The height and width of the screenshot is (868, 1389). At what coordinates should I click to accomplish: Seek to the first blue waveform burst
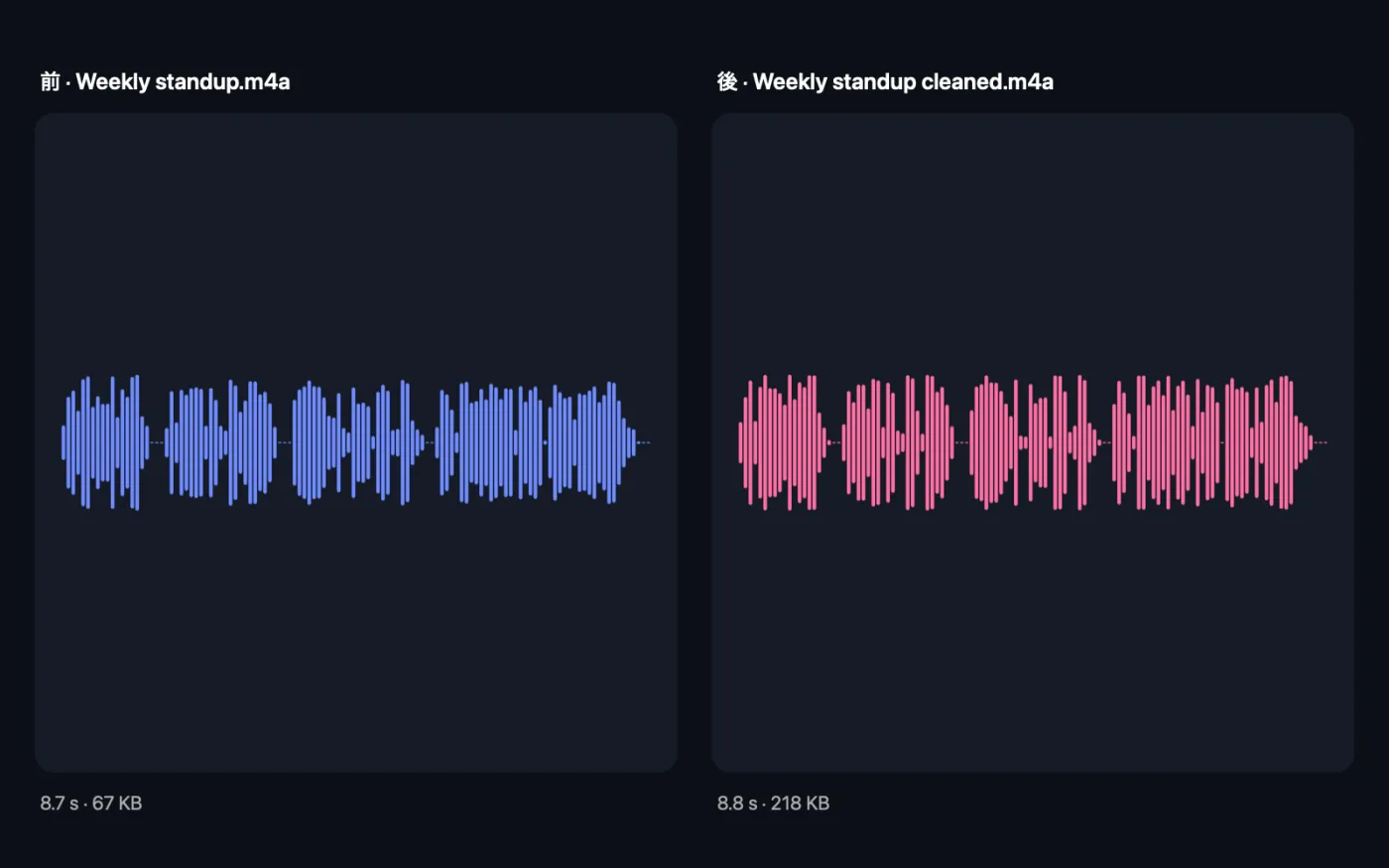105,442
